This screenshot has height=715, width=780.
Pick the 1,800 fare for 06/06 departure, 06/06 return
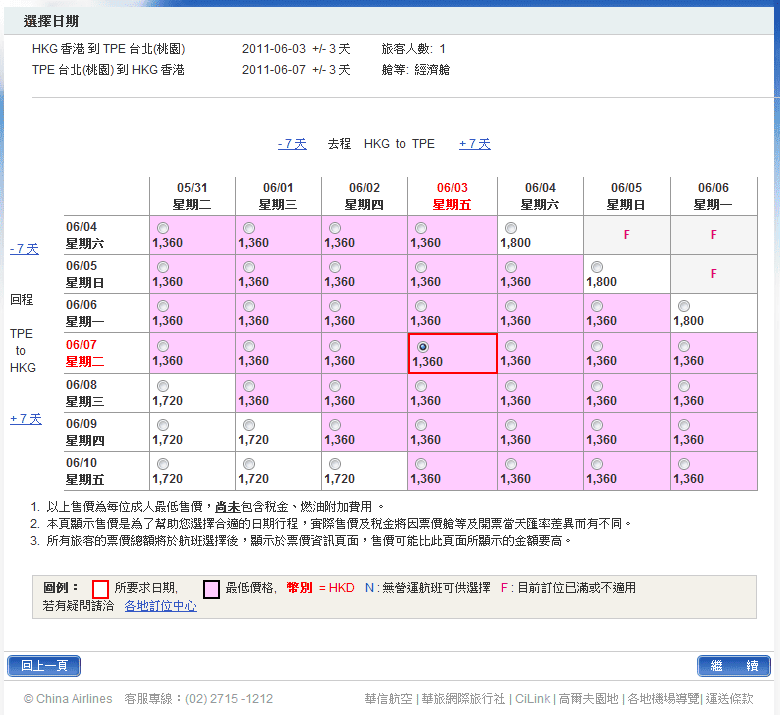pos(684,306)
